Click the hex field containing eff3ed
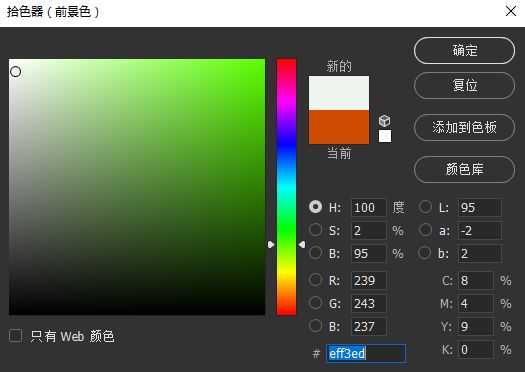The width and height of the screenshot is (525, 372). pyautogui.click(x=366, y=353)
